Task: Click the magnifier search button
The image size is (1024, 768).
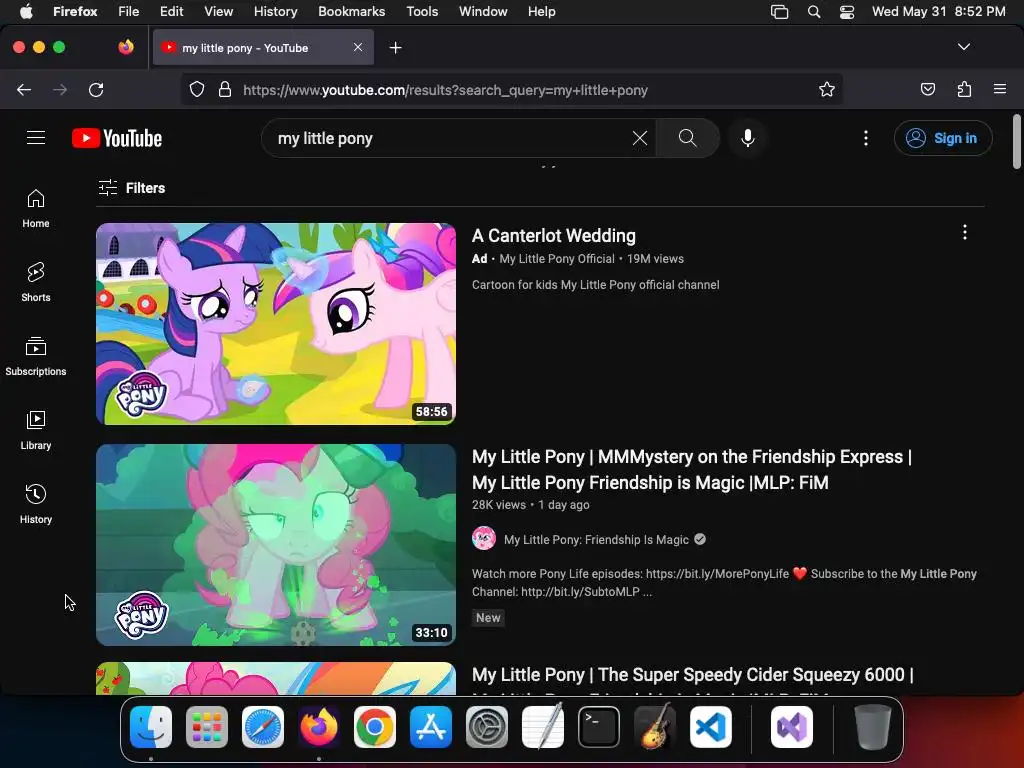Action: (688, 138)
